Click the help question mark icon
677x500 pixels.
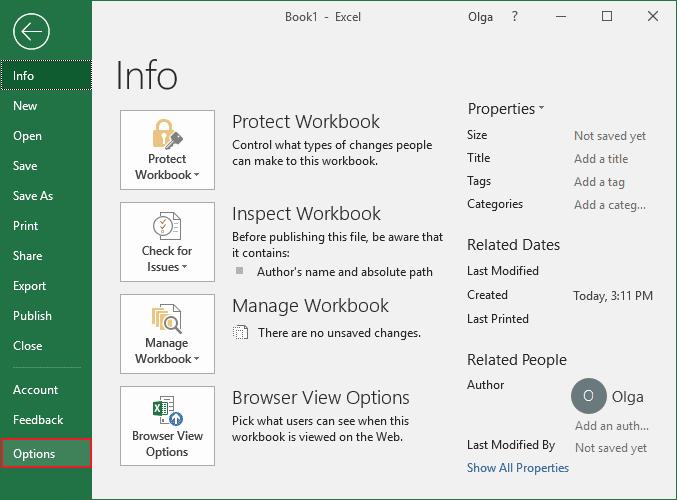click(x=514, y=16)
